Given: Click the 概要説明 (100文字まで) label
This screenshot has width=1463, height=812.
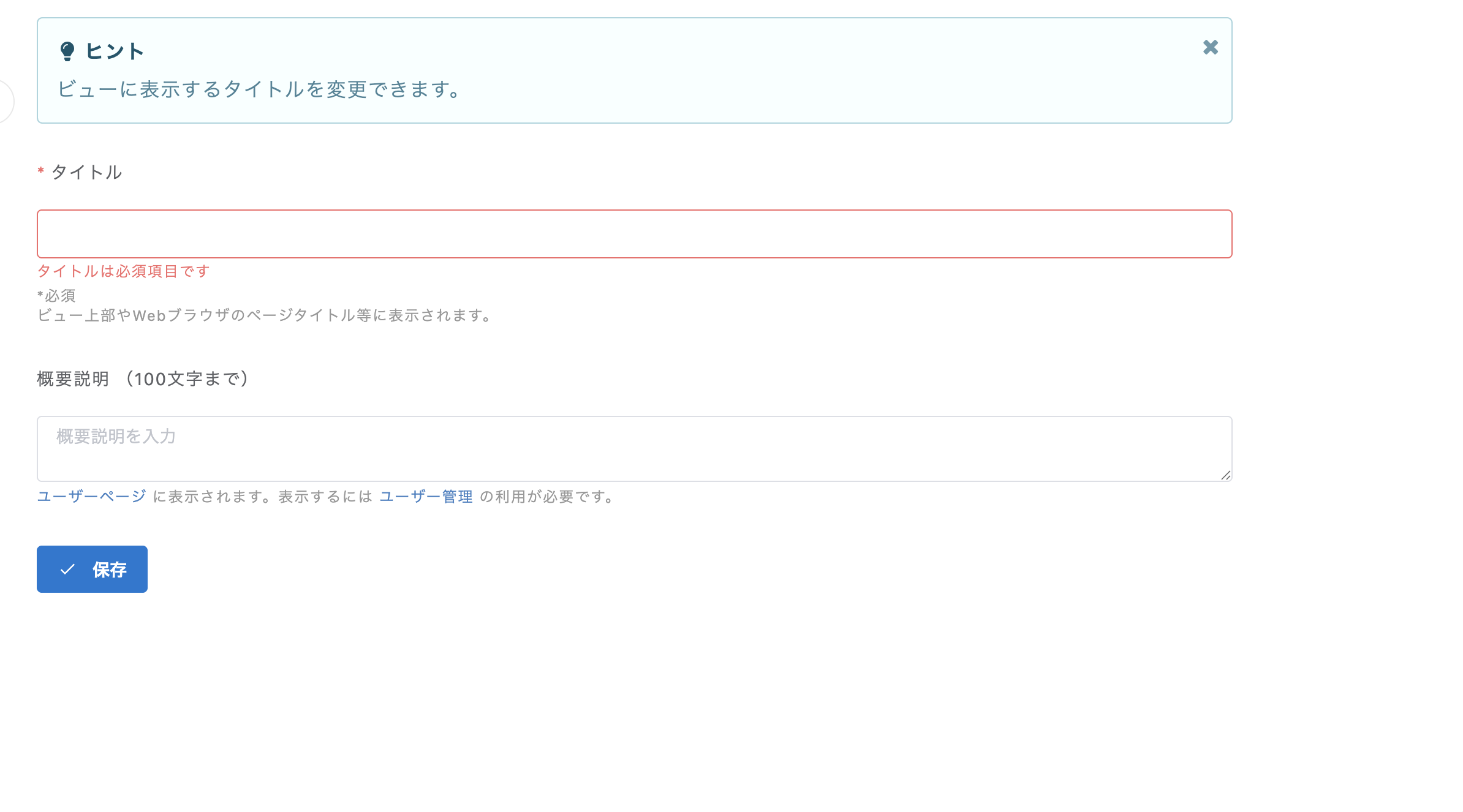Looking at the screenshot, I should pos(143,379).
